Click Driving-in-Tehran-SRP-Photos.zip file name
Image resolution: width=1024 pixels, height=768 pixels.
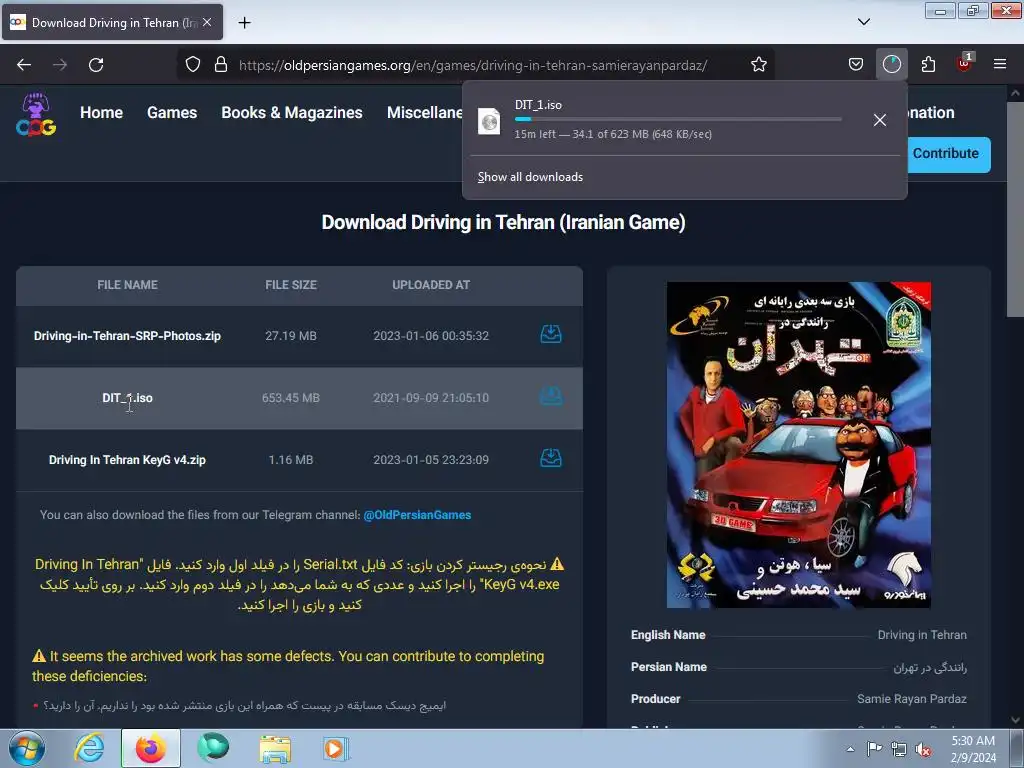[127, 336]
